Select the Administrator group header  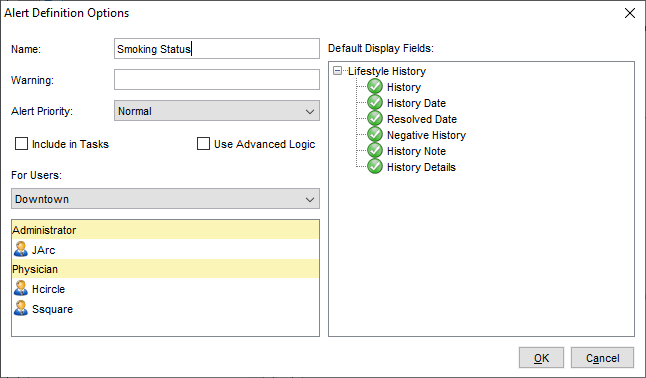(165, 230)
